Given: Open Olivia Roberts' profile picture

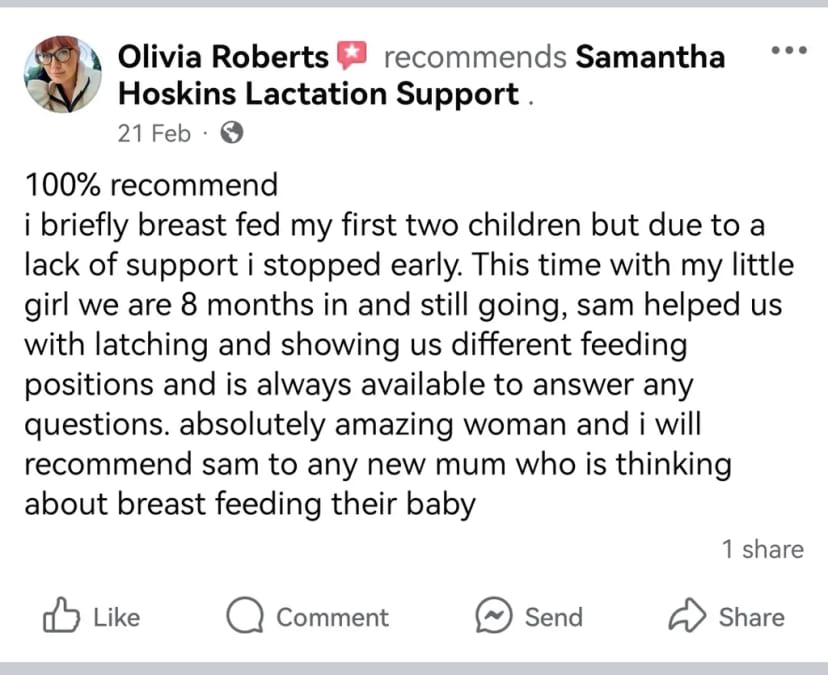Looking at the screenshot, I should (x=63, y=74).
